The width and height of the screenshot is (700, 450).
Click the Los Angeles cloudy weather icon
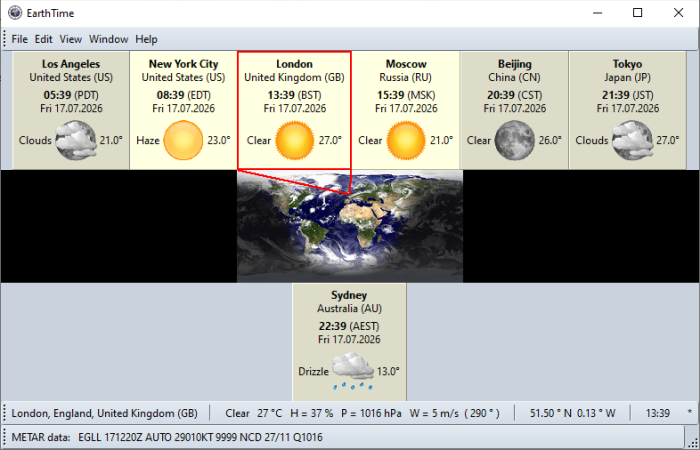(x=76, y=140)
